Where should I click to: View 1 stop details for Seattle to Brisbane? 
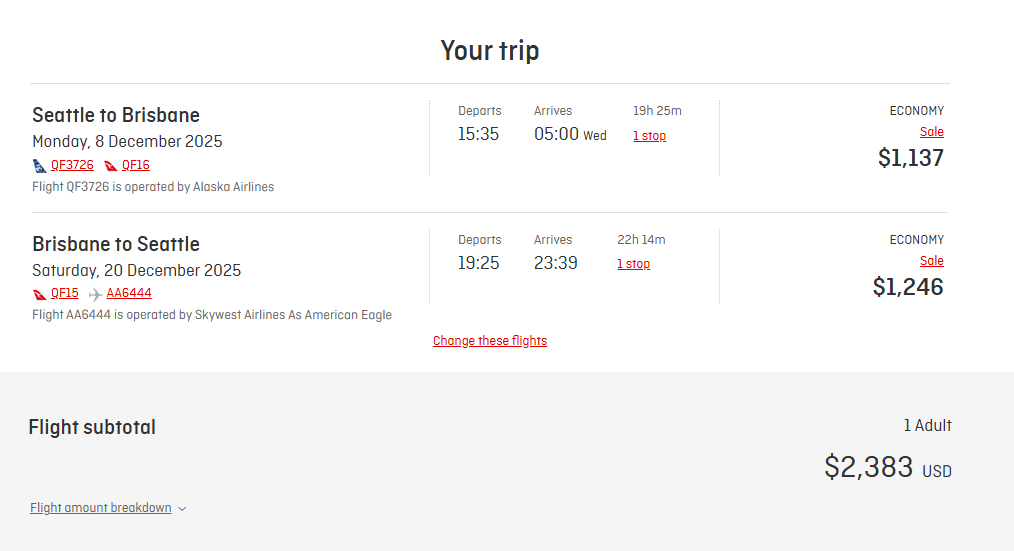click(x=649, y=136)
